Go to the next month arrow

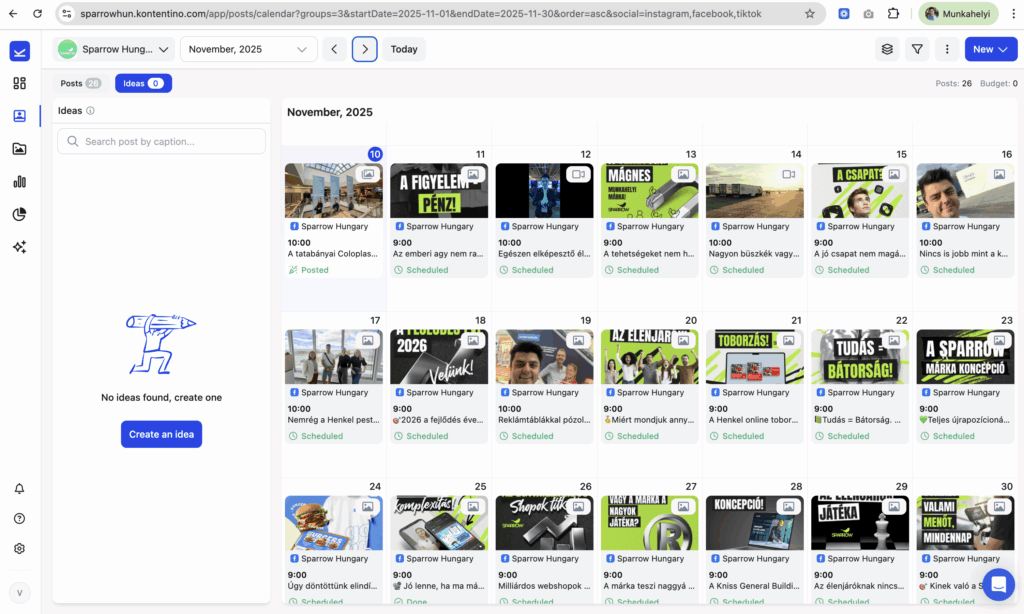pos(365,49)
